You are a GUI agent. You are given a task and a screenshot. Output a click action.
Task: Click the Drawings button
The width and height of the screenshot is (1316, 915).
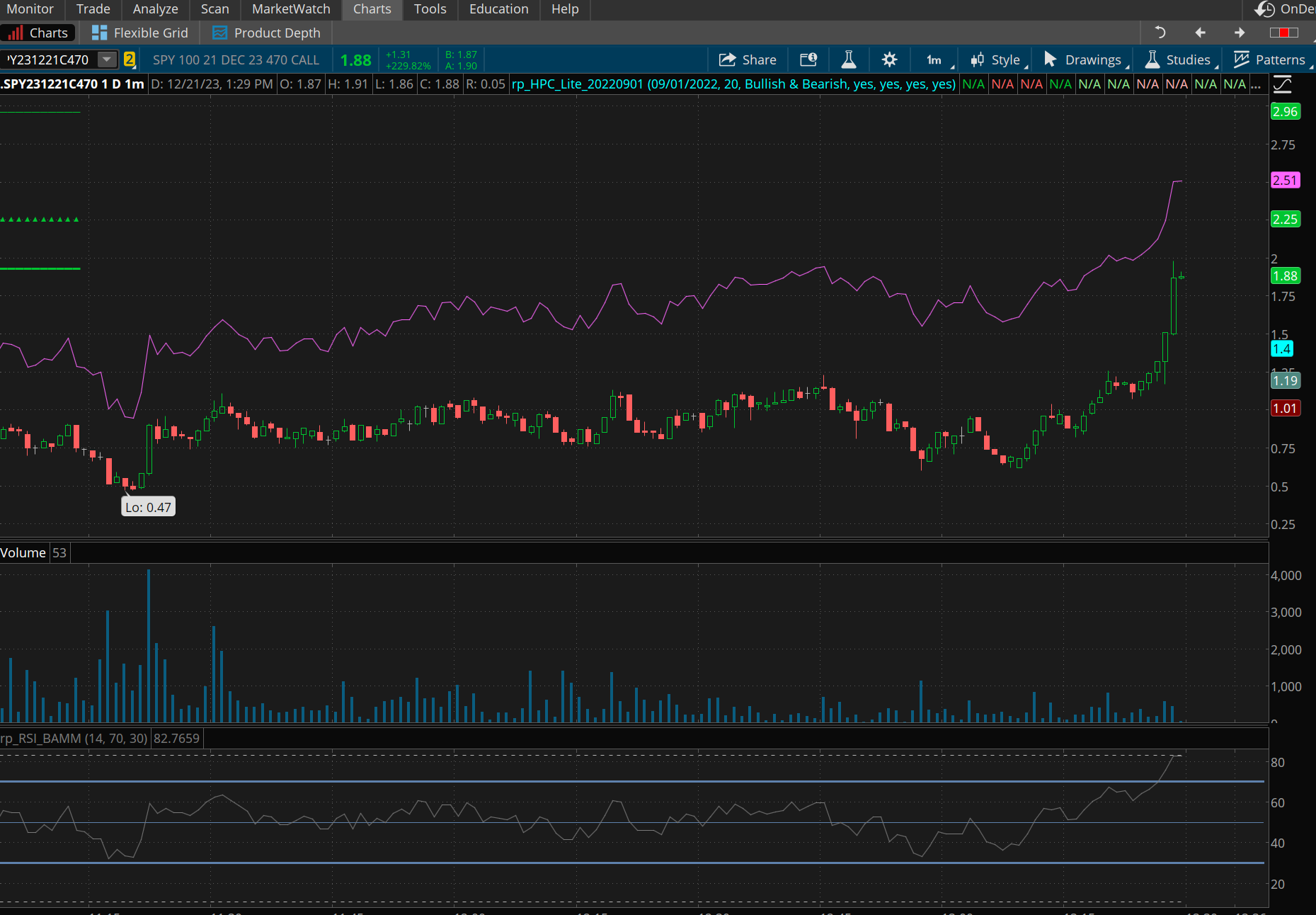pyautogui.click(x=1083, y=60)
